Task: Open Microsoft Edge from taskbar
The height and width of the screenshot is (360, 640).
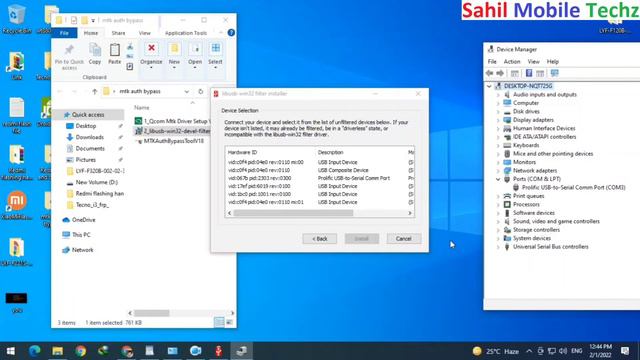Action: click(x=35, y=351)
